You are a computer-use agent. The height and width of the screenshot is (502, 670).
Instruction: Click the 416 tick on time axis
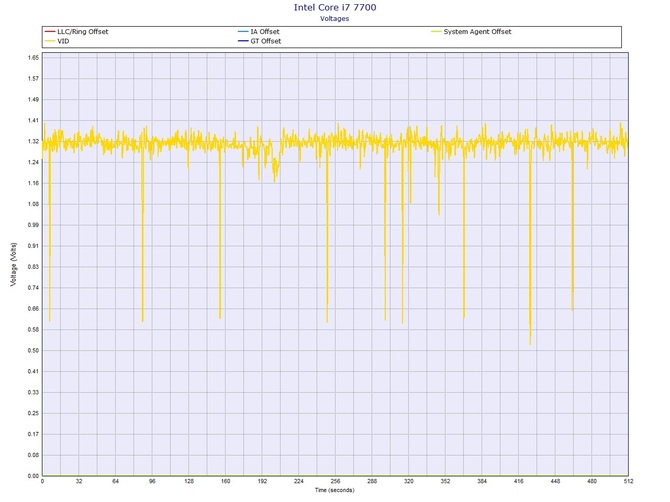tap(518, 481)
